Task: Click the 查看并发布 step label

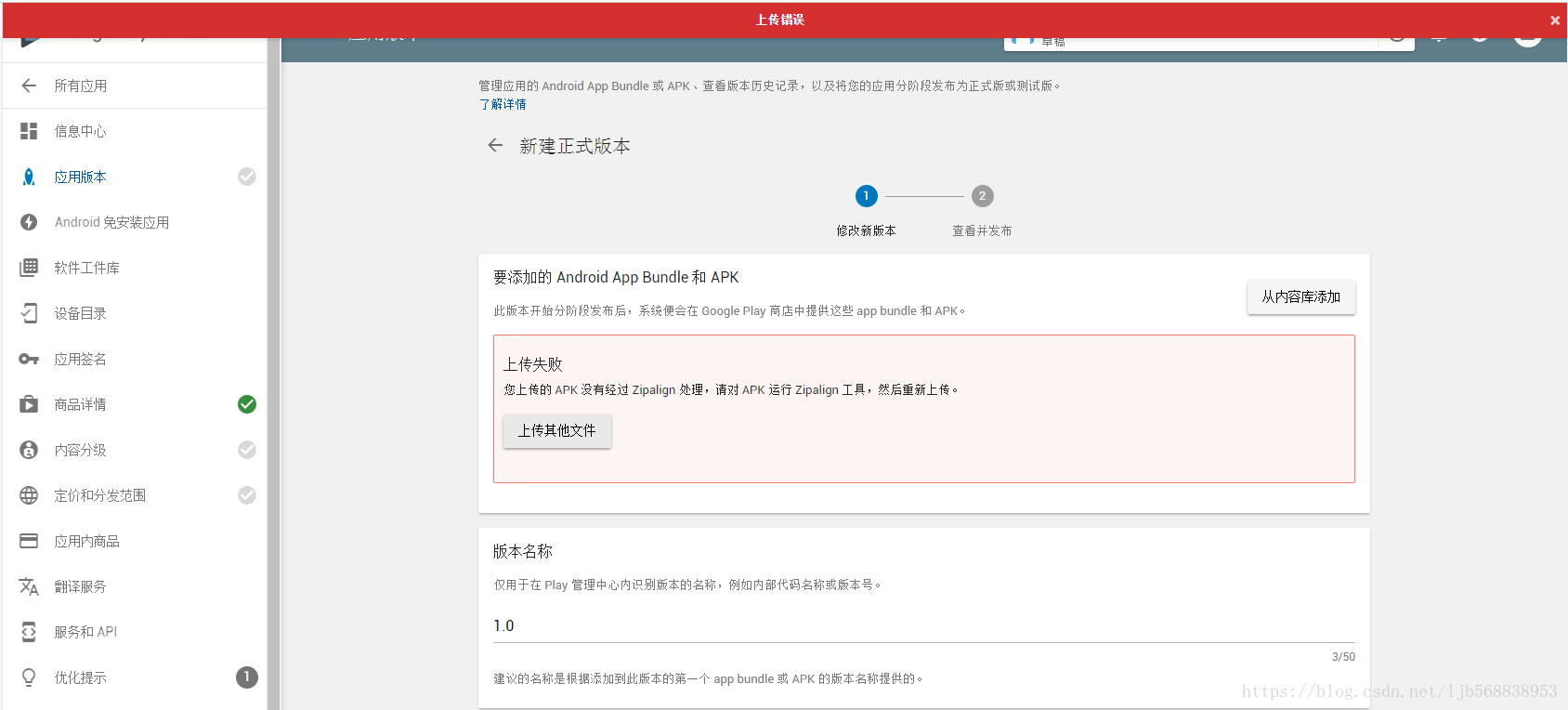Action: (982, 230)
